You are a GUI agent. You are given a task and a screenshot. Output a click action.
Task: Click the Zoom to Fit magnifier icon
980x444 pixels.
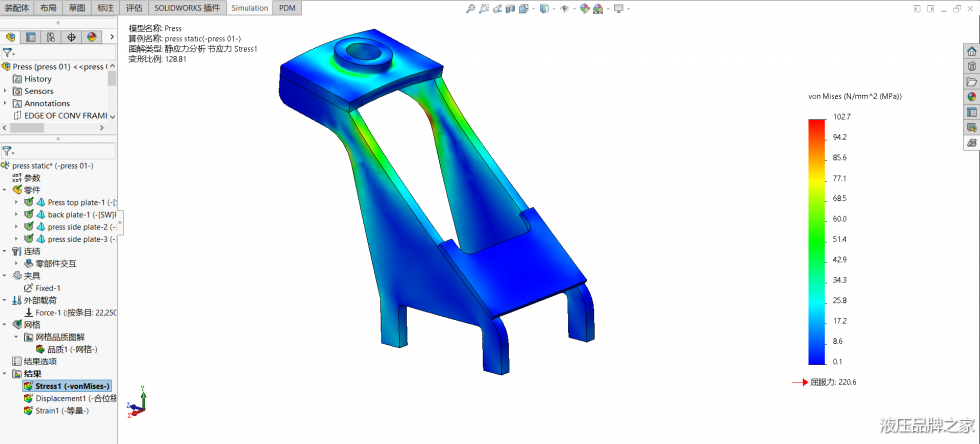click(471, 9)
